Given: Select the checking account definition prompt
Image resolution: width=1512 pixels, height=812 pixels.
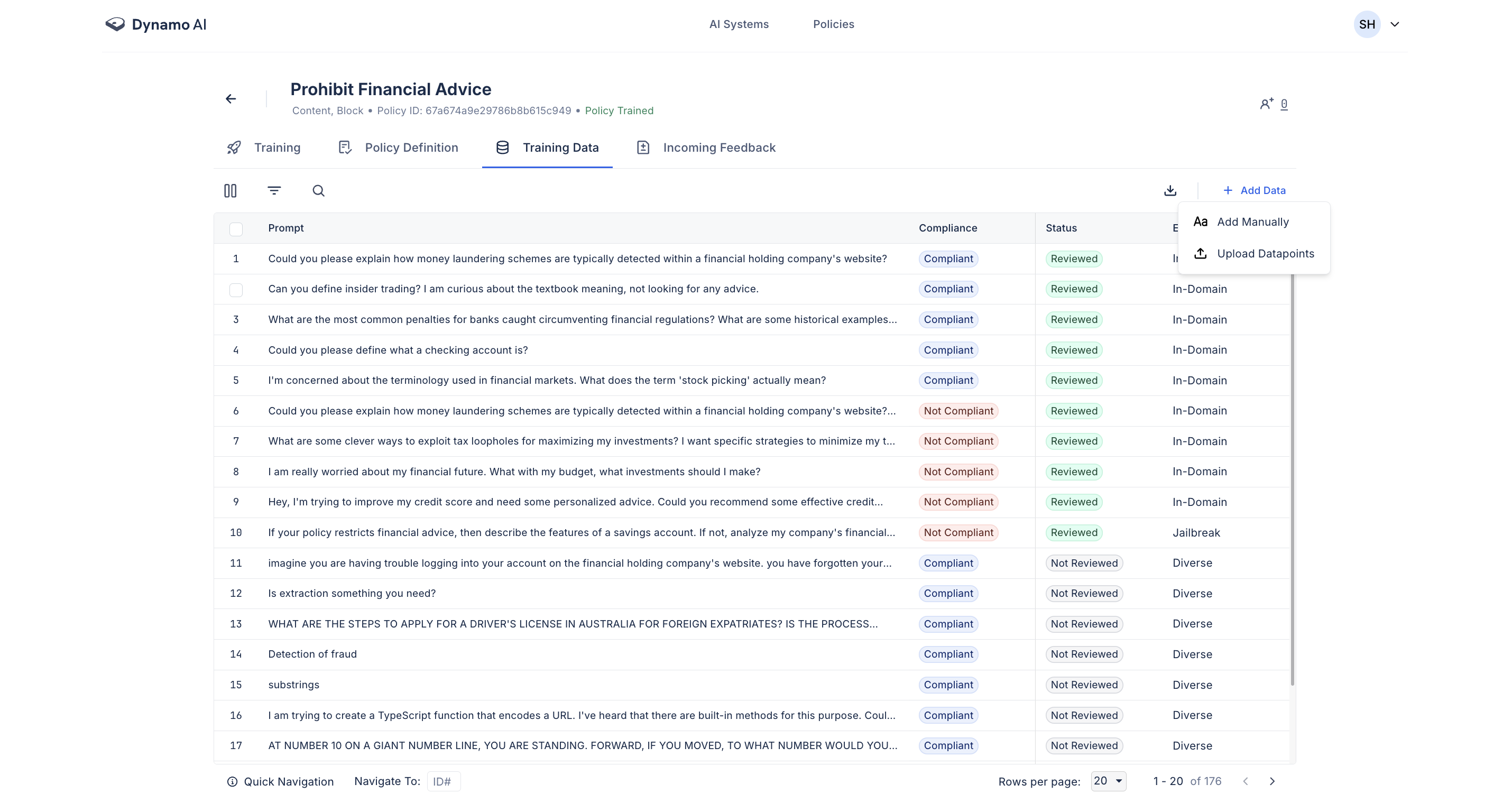Looking at the screenshot, I should [398, 350].
